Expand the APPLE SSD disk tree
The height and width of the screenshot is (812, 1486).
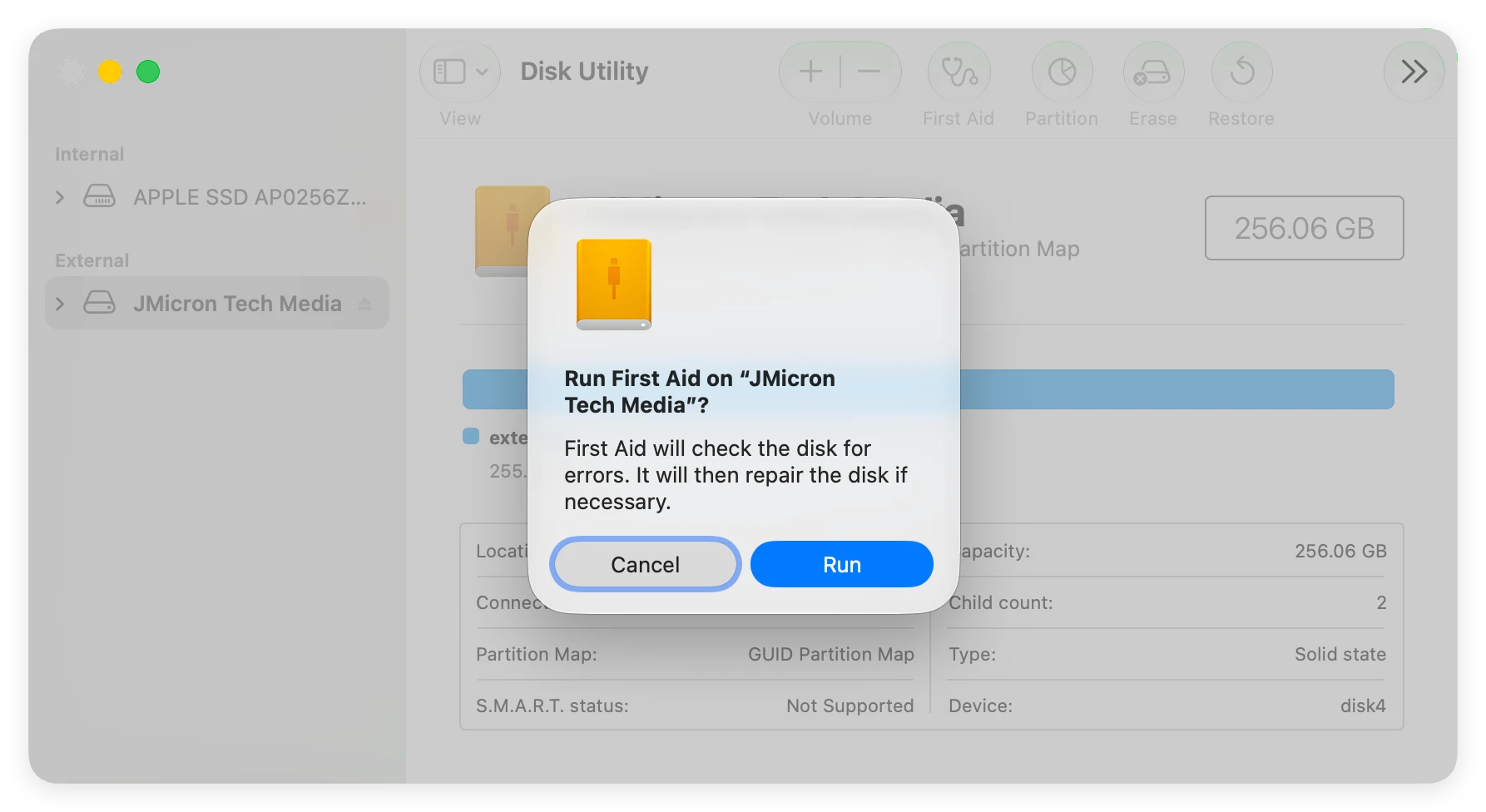click(x=60, y=197)
